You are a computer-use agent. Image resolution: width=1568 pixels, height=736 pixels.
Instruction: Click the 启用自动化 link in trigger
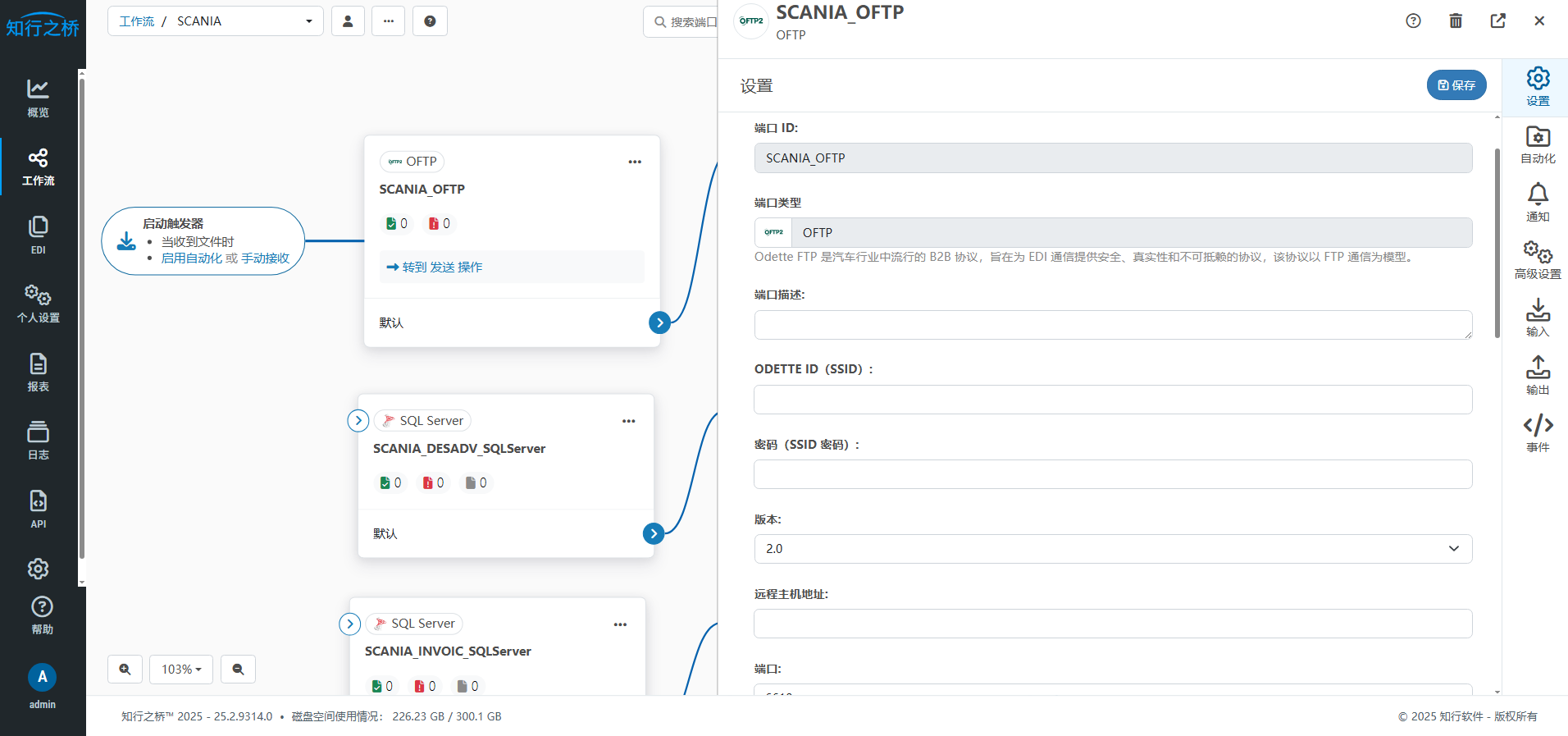point(192,258)
